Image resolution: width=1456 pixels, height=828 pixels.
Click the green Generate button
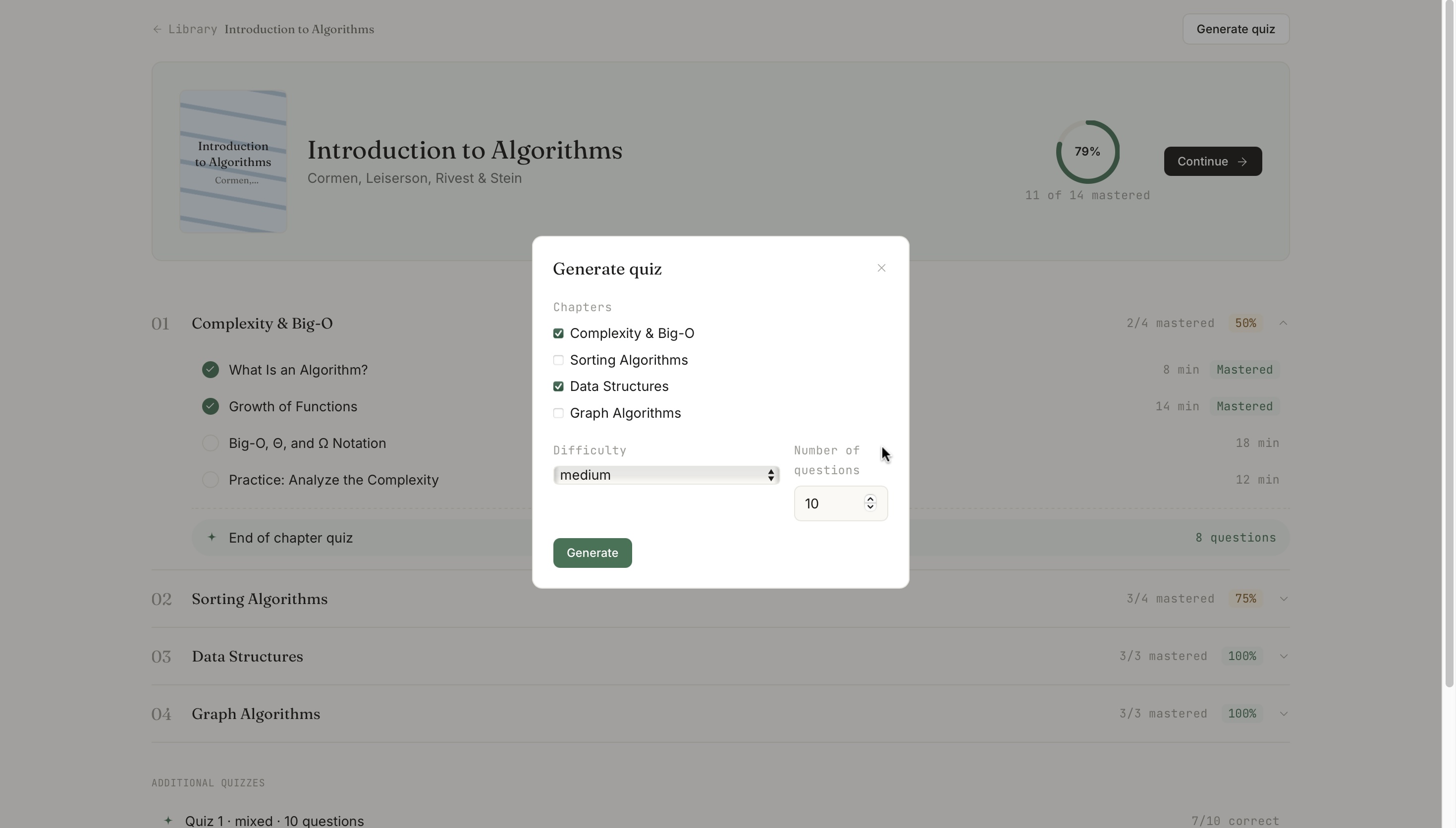[x=593, y=553]
